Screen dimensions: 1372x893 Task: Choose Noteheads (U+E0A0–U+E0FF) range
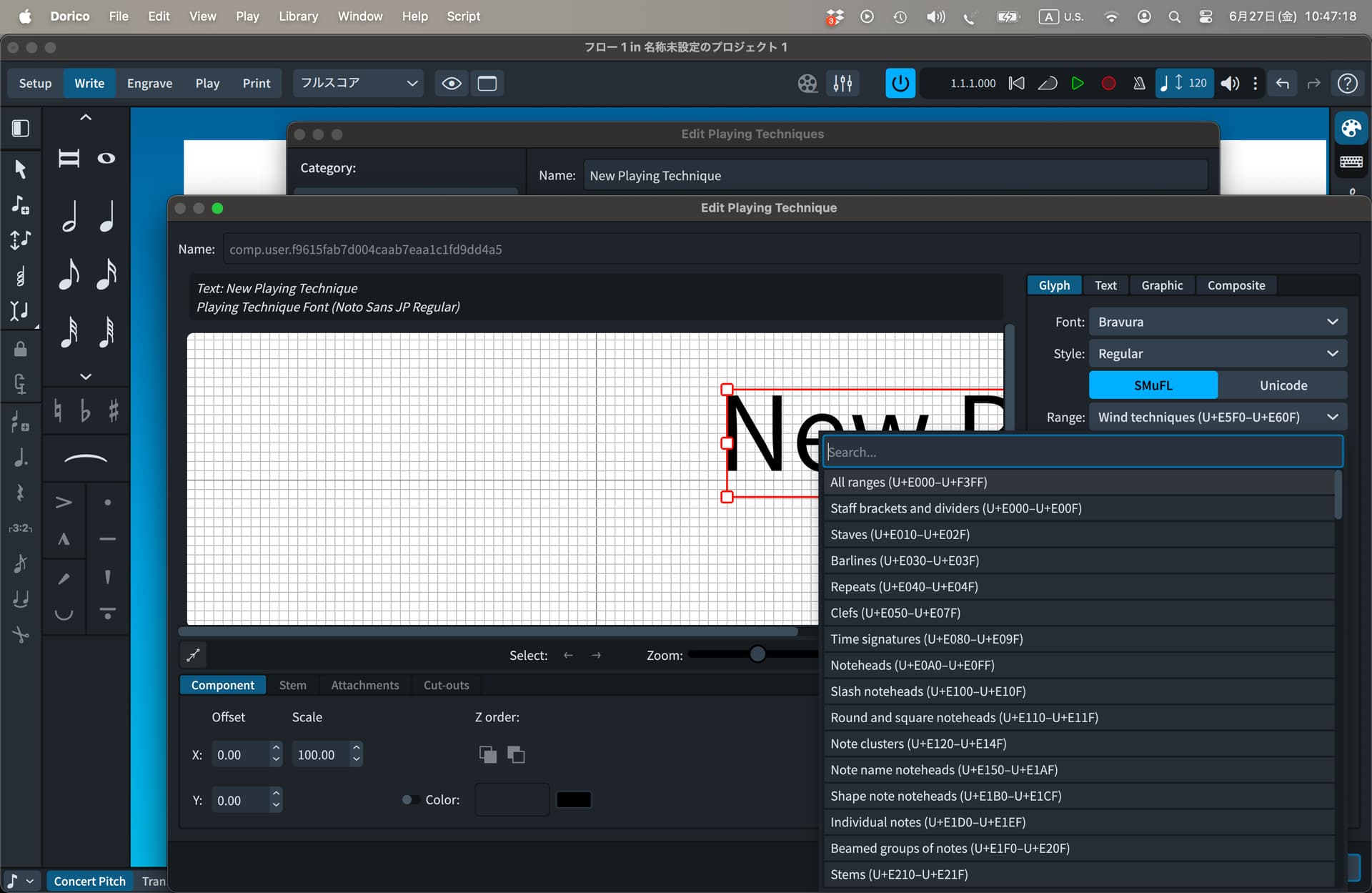coord(912,665)
